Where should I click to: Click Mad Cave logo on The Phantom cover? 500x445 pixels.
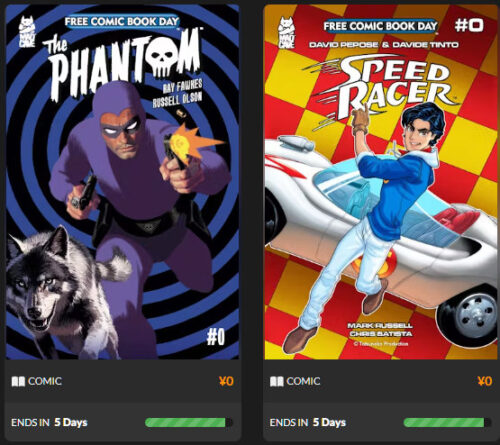click(x=27, y=32)
